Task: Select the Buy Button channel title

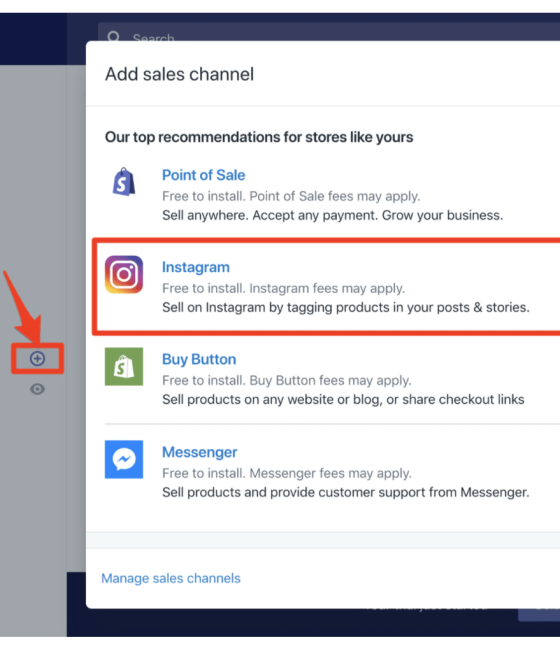Action: pyautogui.click(x=199, y=359)
